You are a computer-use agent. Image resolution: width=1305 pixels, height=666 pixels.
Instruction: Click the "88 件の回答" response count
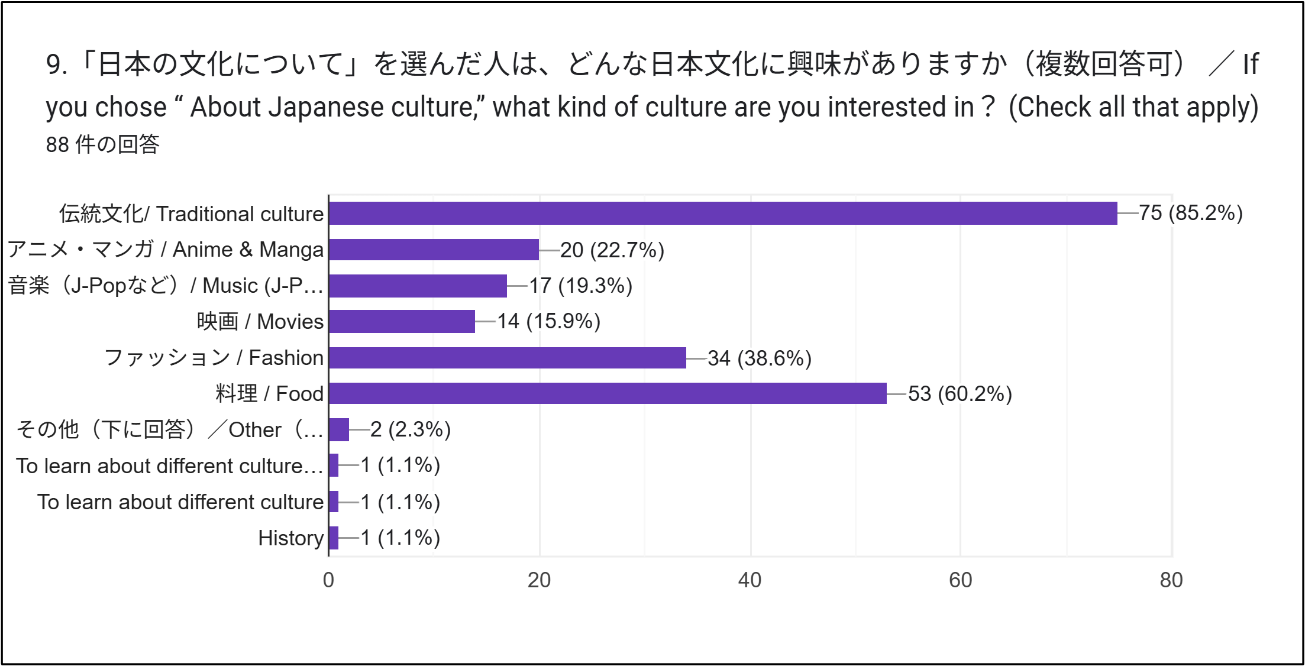tap(102, 144)
